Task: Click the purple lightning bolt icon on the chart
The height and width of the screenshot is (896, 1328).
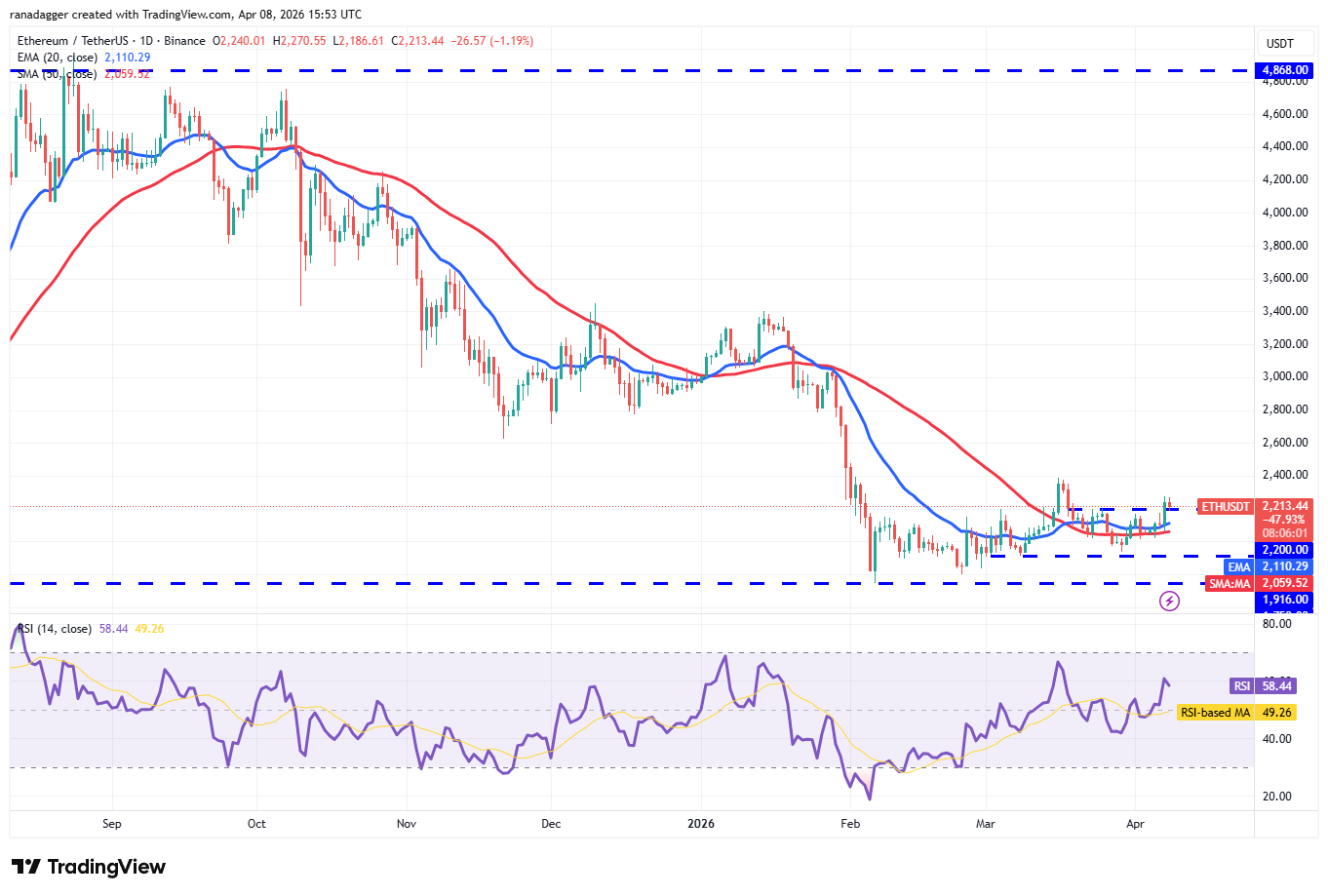Action: pyautogui.click(x=1171, y=601)
